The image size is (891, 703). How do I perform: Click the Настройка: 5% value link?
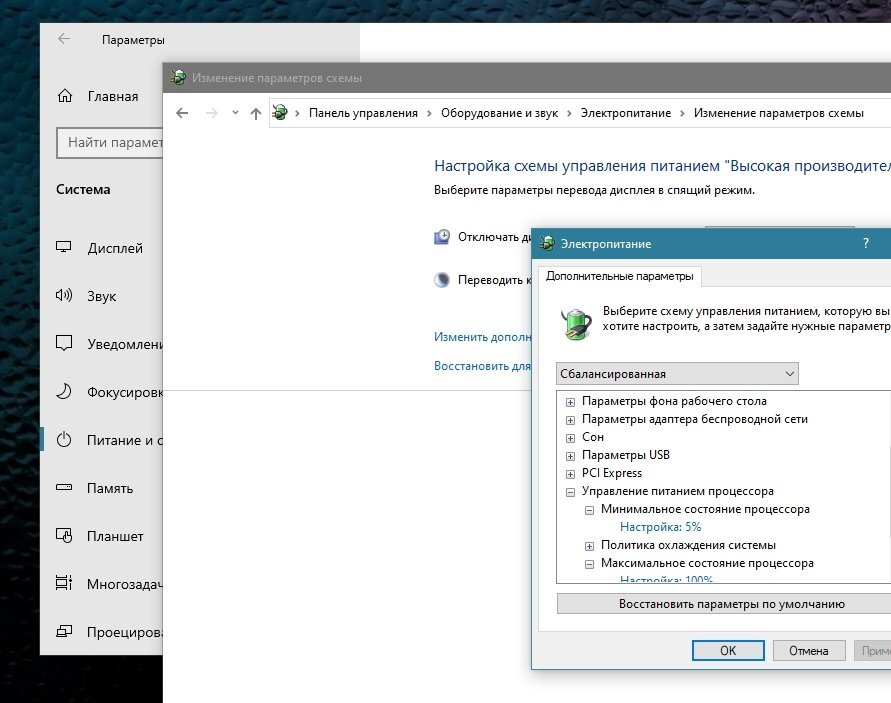pyautogui.click(x=660, y=527)
